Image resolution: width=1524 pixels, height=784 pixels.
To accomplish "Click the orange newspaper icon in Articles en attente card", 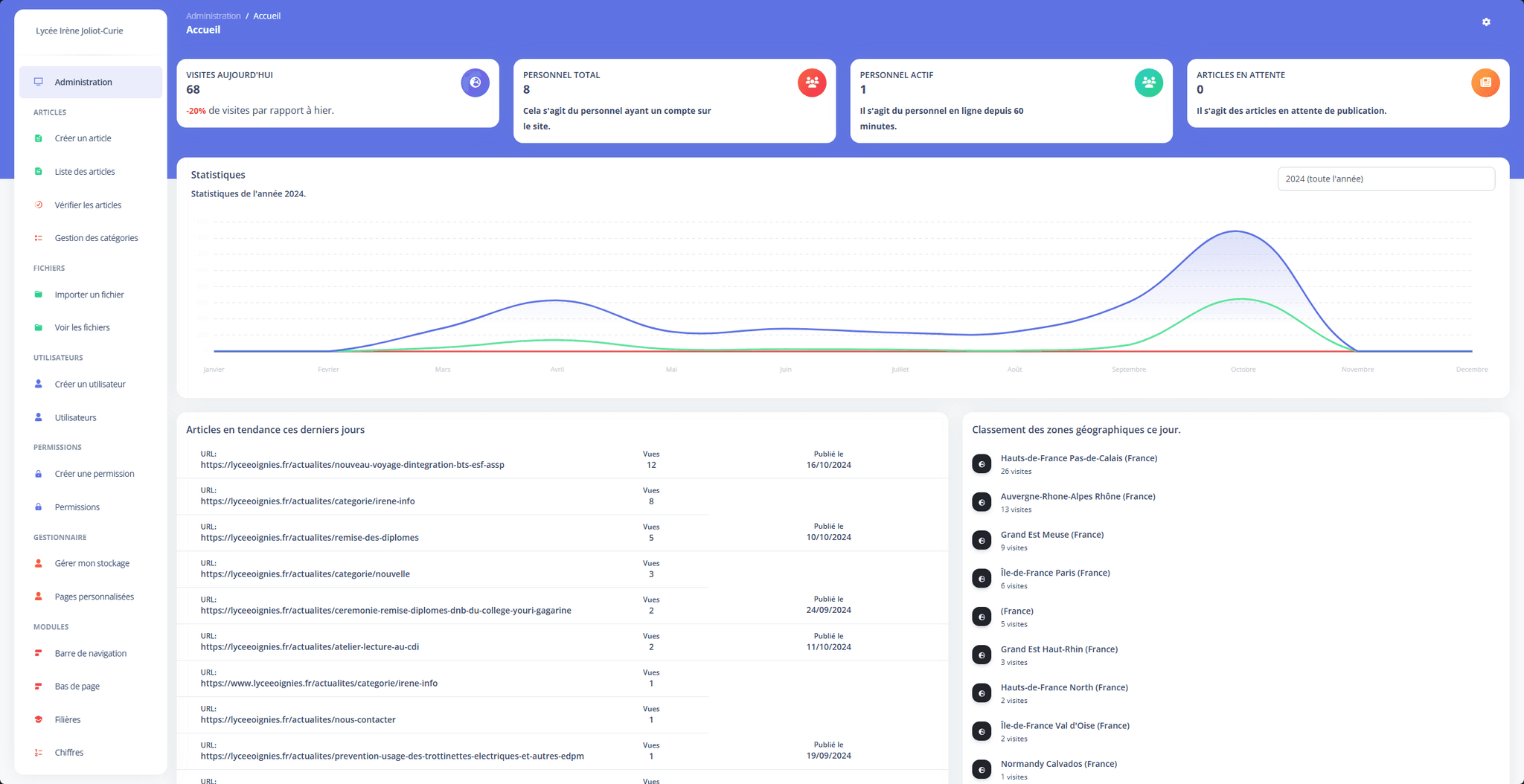I will 1485,83.
